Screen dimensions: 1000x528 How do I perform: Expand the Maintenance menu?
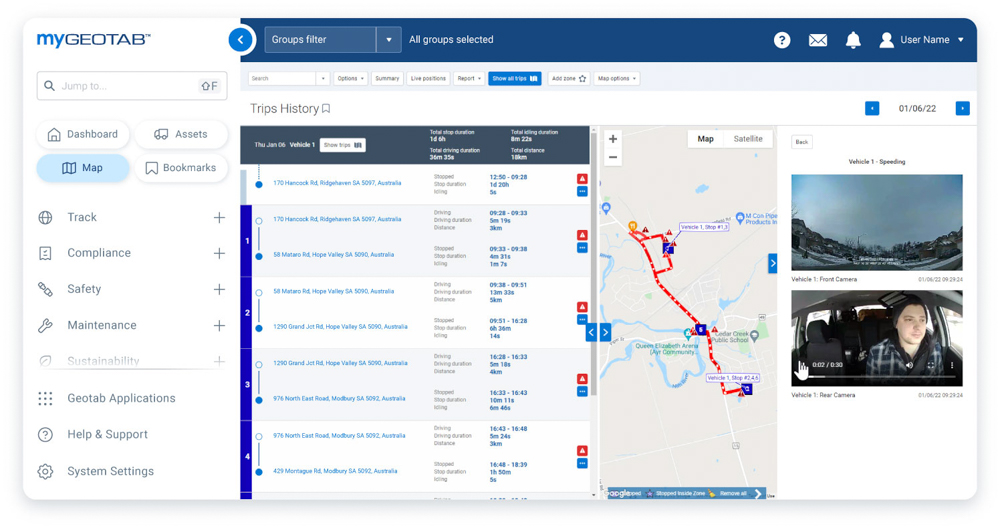click(x=219, y=325)
